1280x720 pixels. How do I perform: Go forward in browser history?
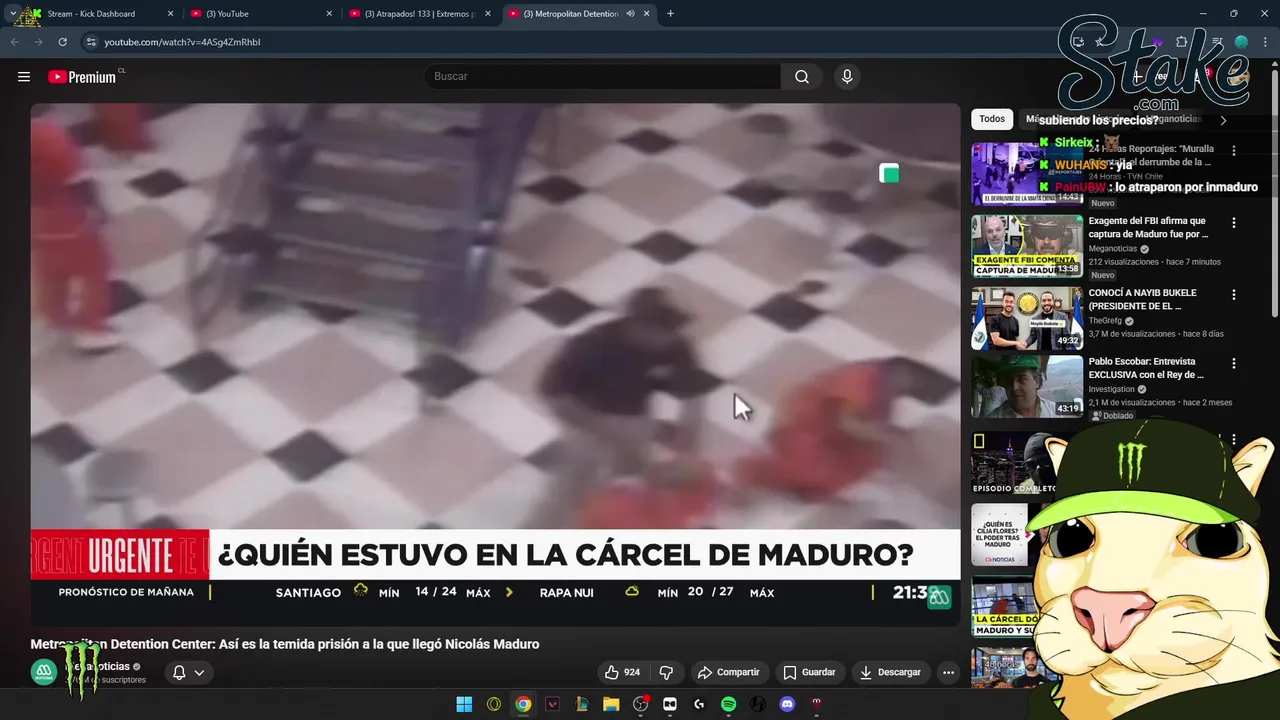38,42
